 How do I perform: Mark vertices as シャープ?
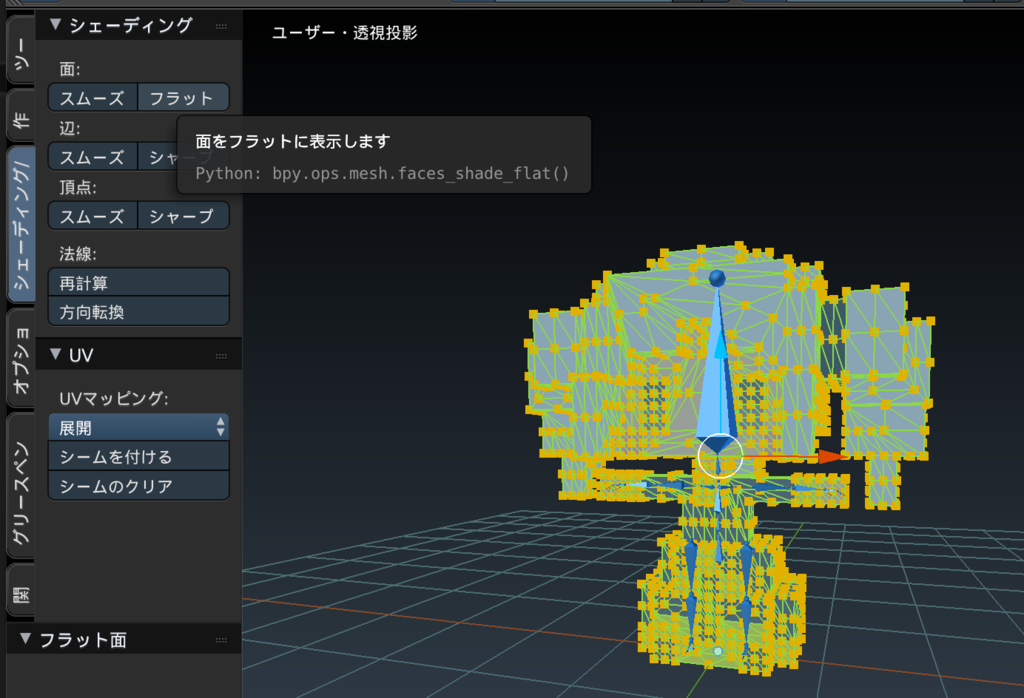(x=184, y=215)
